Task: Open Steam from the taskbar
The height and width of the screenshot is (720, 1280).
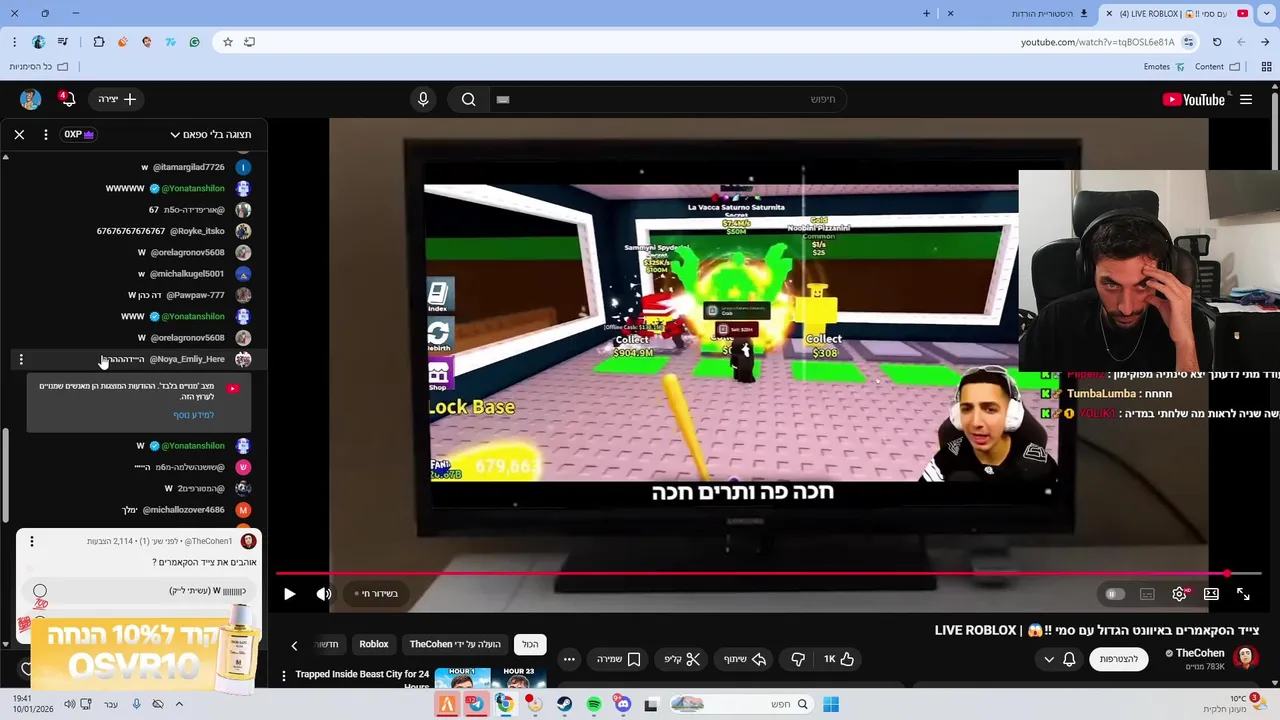Action: (x=564, y=704)
